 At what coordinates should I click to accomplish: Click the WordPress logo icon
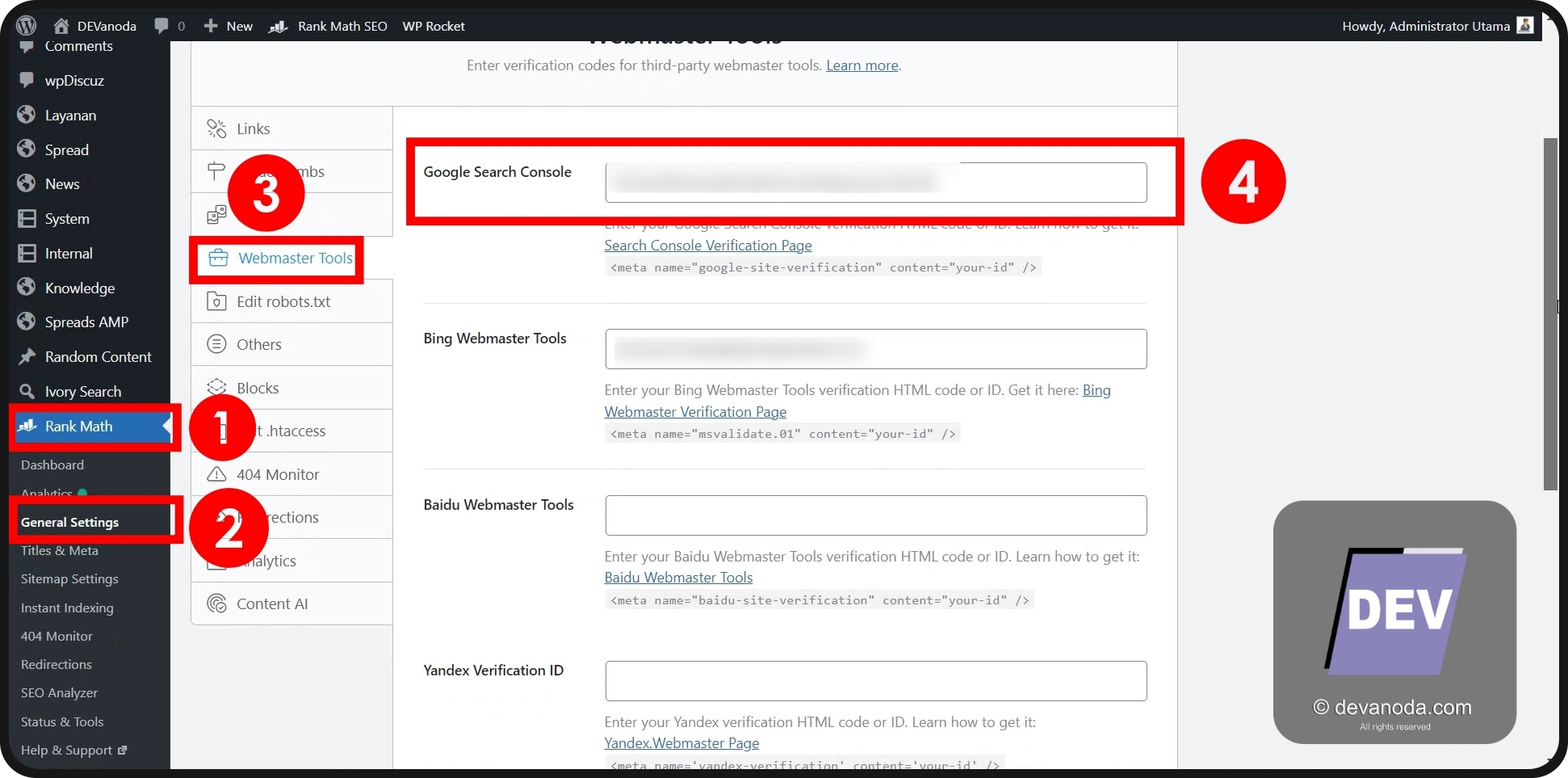coord(26,26)
